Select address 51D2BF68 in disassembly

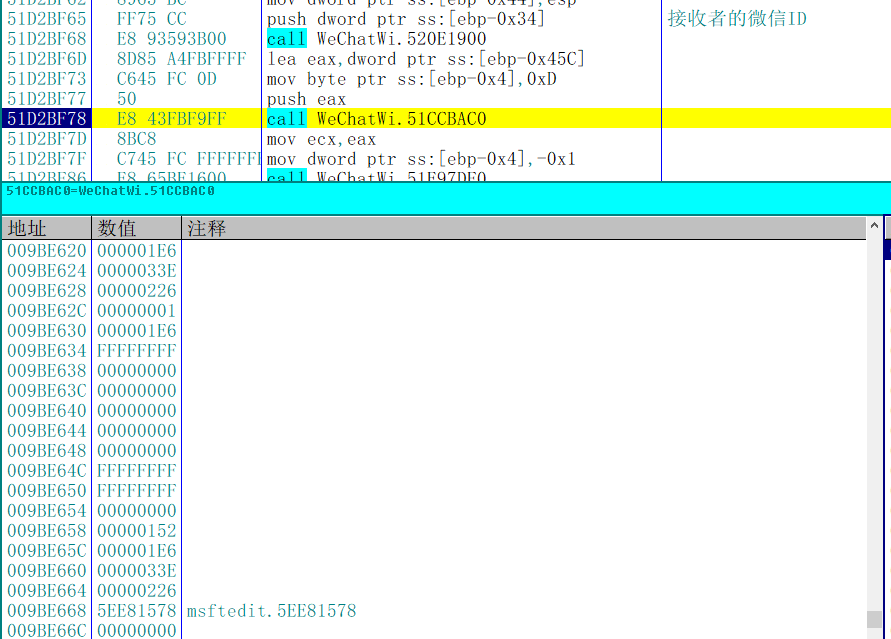[x=47, y=39]
